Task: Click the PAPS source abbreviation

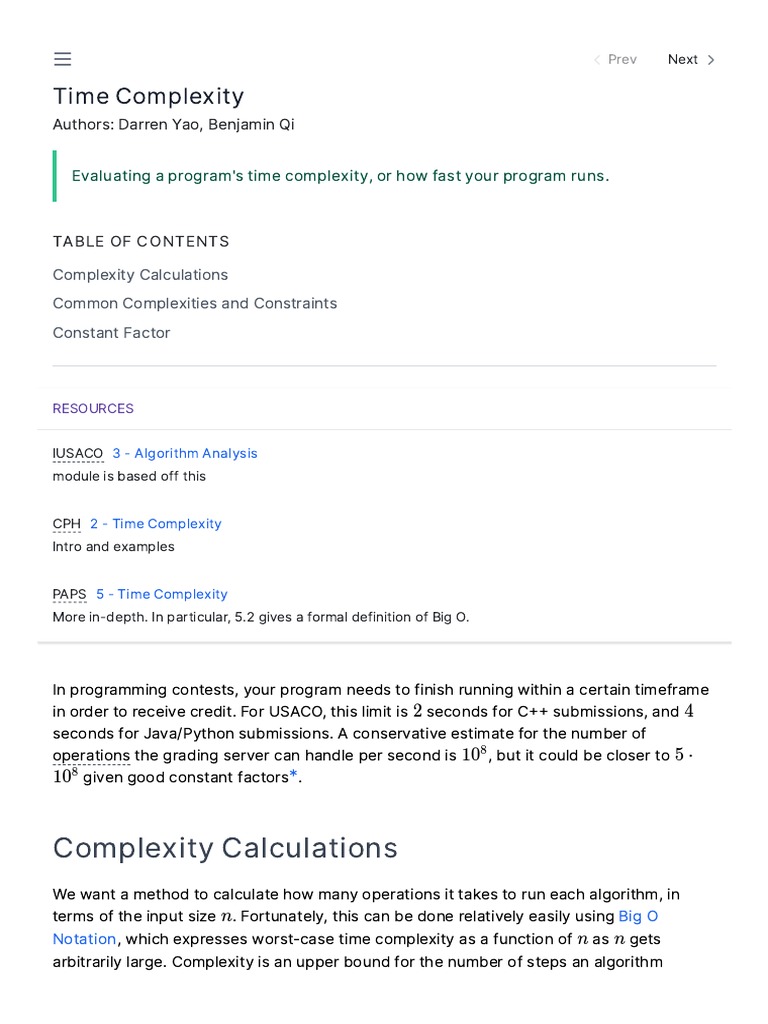Action: tap(70, 594)
